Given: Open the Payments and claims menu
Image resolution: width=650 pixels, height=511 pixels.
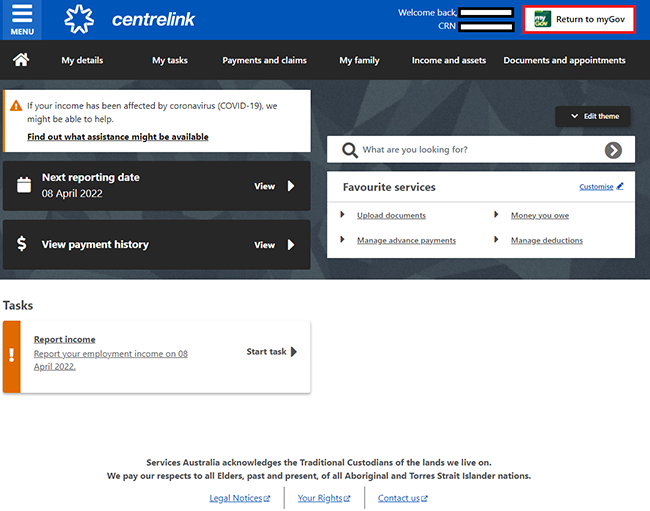Looking at the screenshot, I should (264, 60).
